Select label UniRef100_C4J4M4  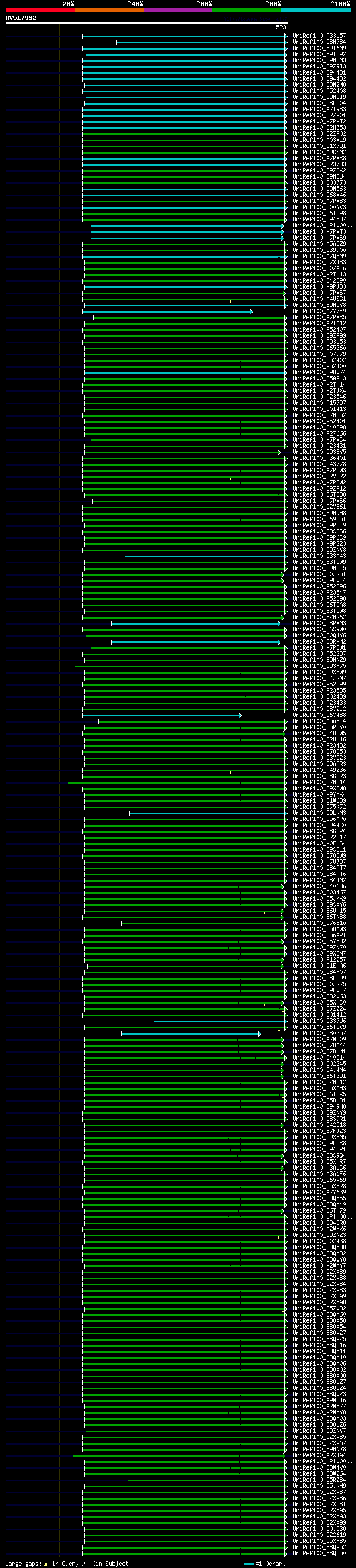[319, 1070]
